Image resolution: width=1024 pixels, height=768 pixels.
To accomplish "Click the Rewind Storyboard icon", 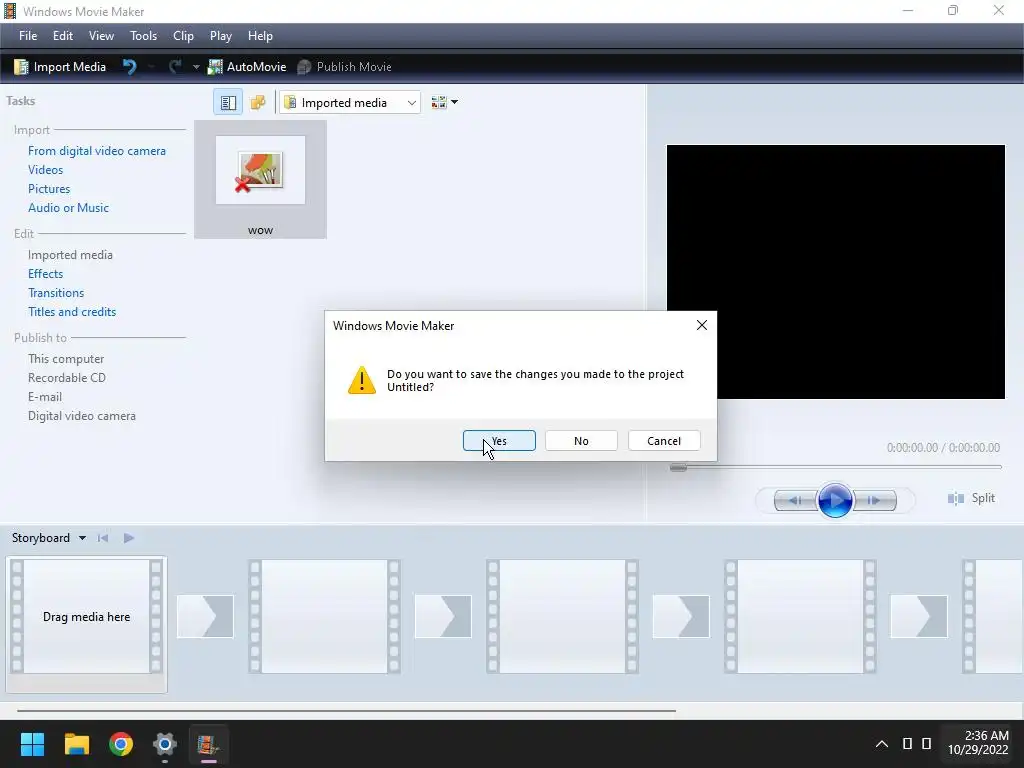I will coord(103,538).
